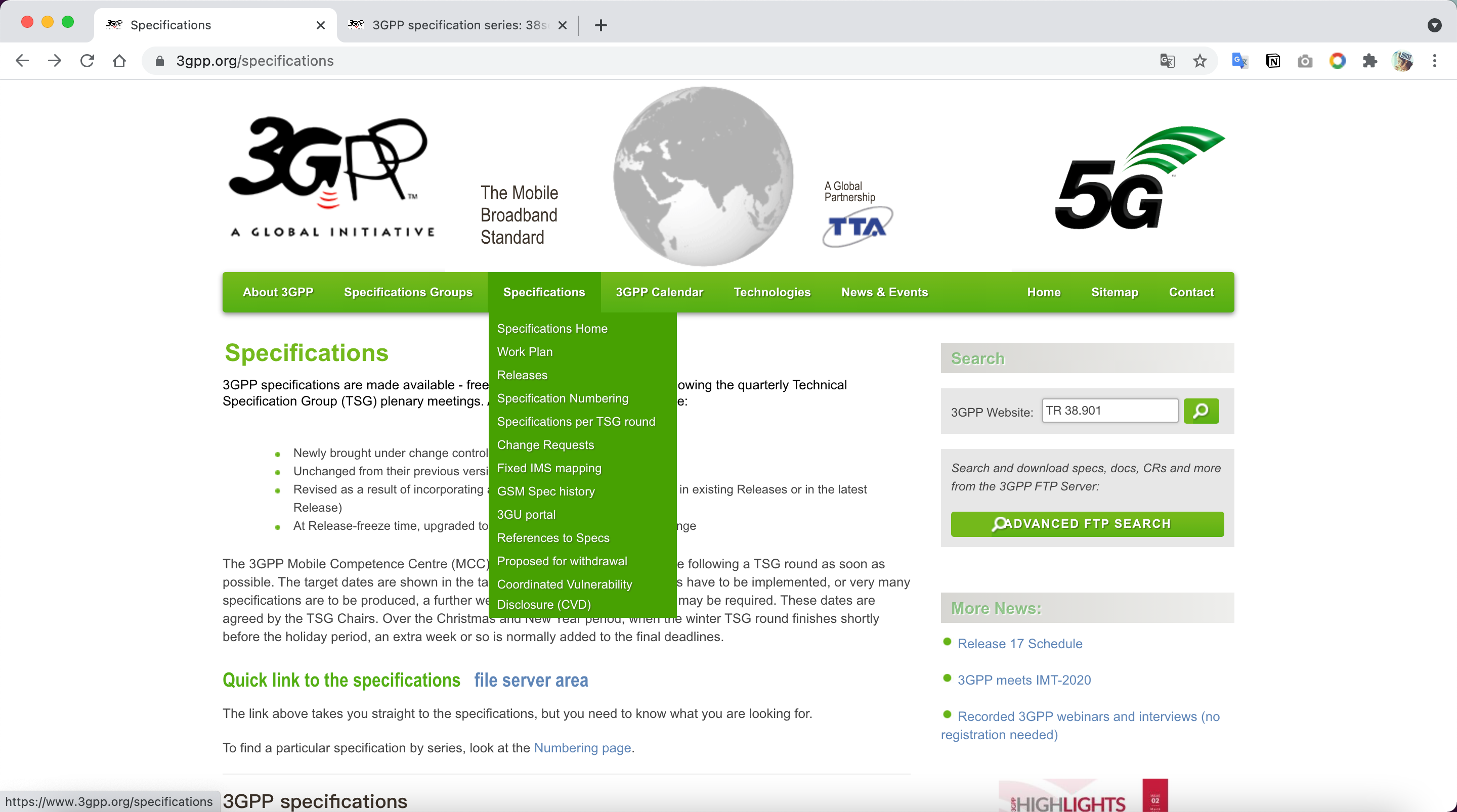Viewport: 1457px width, 812px height.
Task: Click the green search magnifier button
Action: (x=1201, y=411)
